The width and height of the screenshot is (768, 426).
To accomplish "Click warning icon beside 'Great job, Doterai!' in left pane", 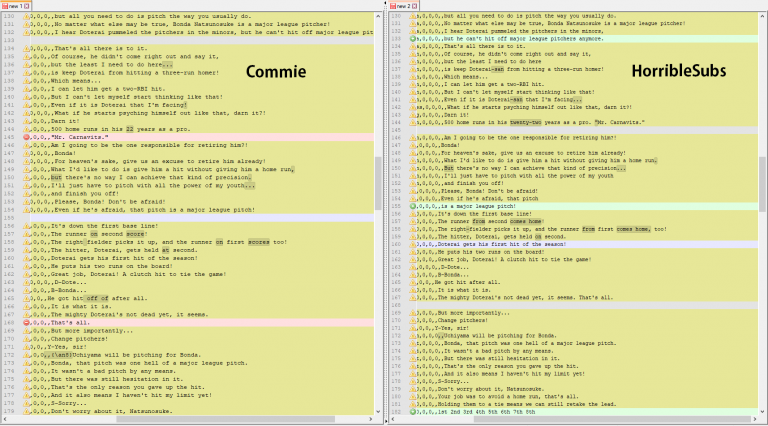I will click(26, 274).
